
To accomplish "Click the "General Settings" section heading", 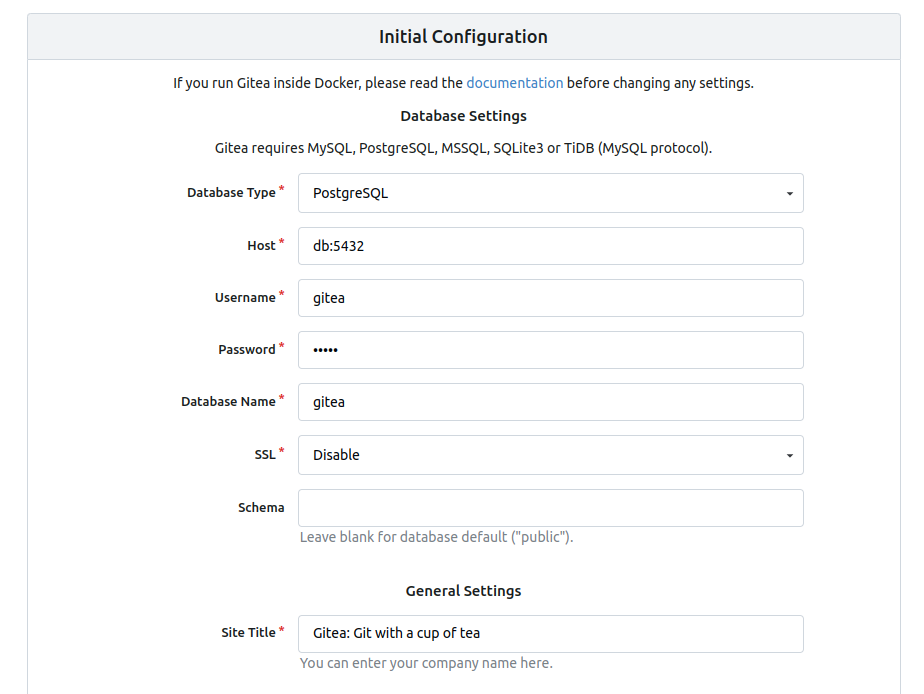I will click(x=463, y=591).
